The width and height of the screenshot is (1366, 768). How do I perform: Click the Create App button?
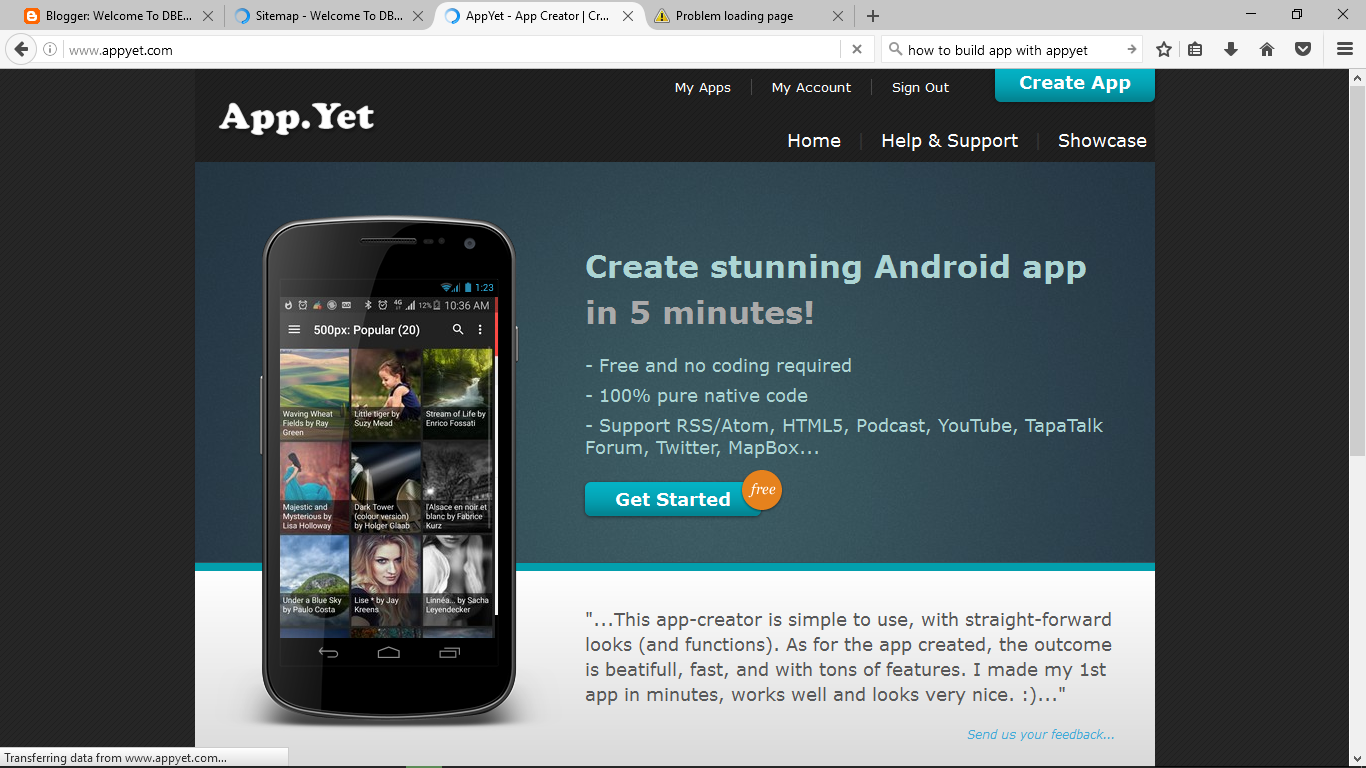pyautogui.click(x=1075, y=84)
